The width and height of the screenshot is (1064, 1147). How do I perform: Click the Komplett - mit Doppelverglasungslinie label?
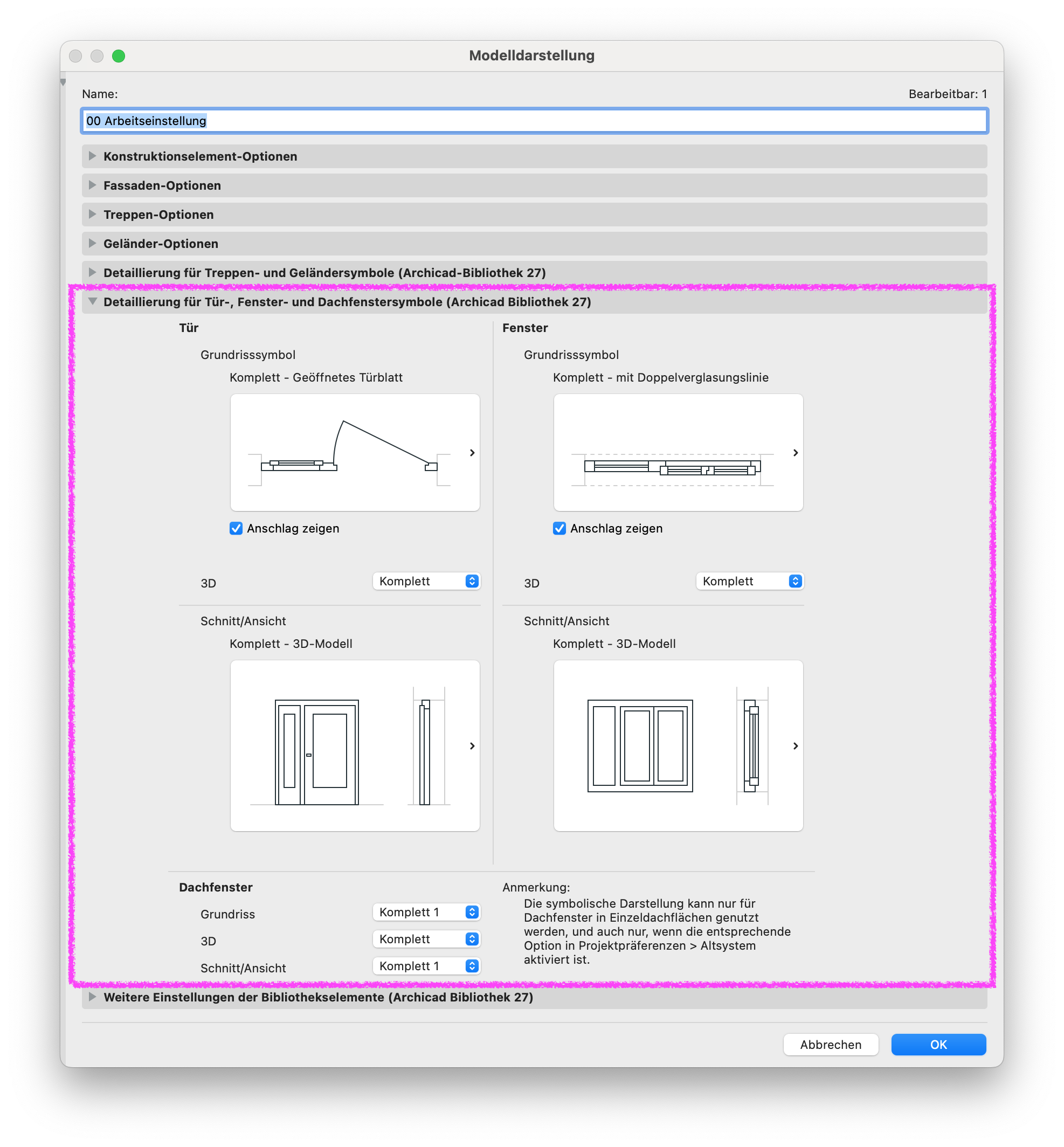click(660, 378)
